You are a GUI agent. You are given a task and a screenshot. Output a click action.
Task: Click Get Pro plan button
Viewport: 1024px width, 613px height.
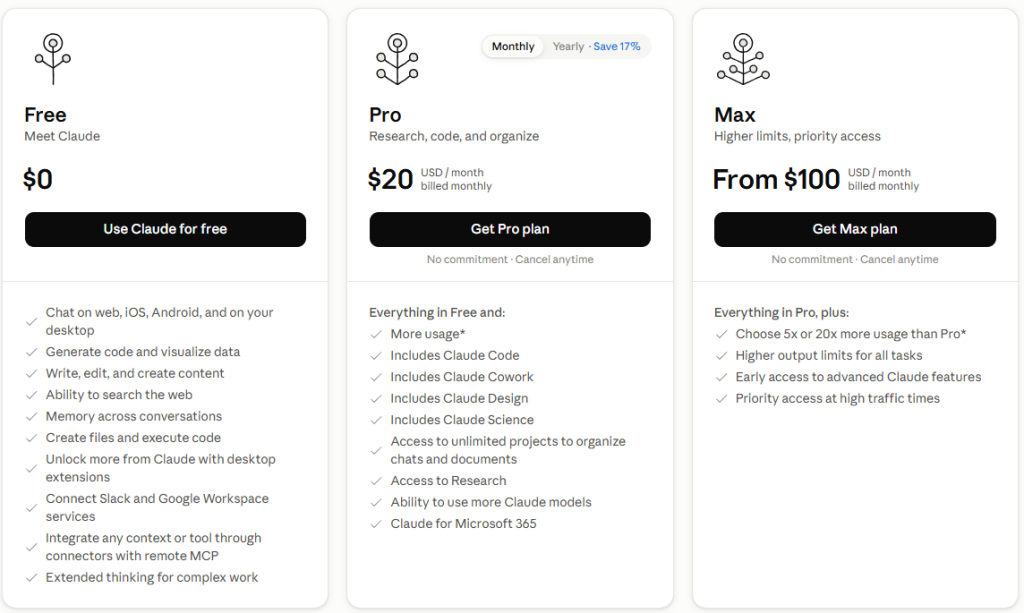pyautogui.click(x=510, y=229)
